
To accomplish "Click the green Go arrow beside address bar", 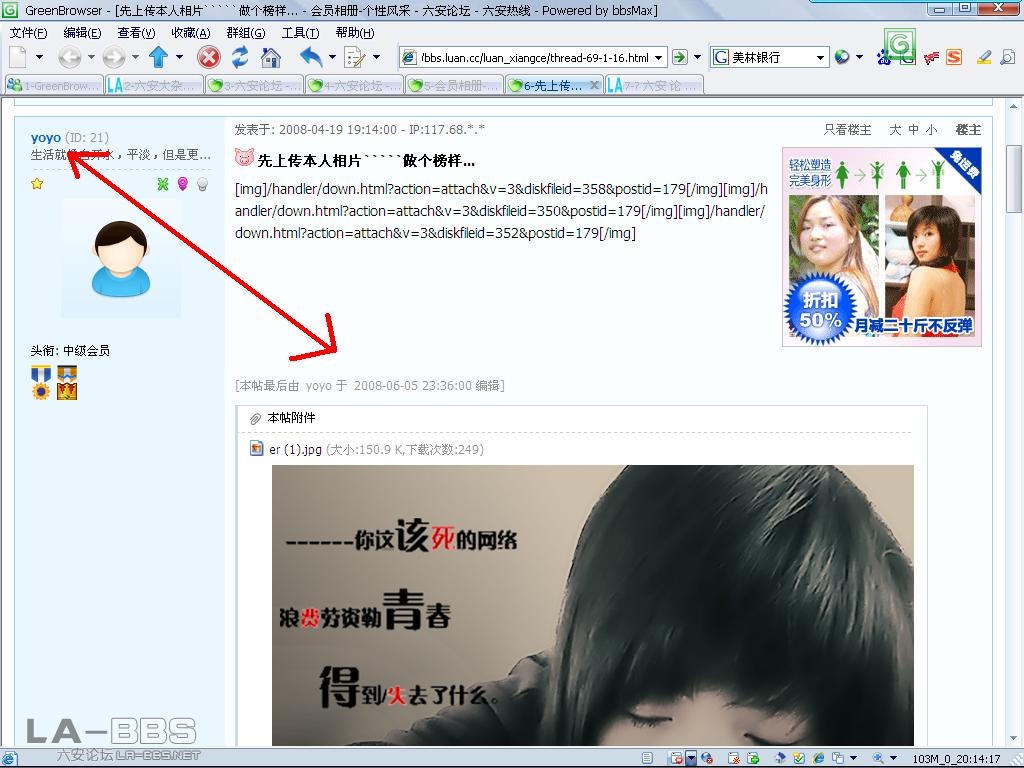I will point(680,57).
